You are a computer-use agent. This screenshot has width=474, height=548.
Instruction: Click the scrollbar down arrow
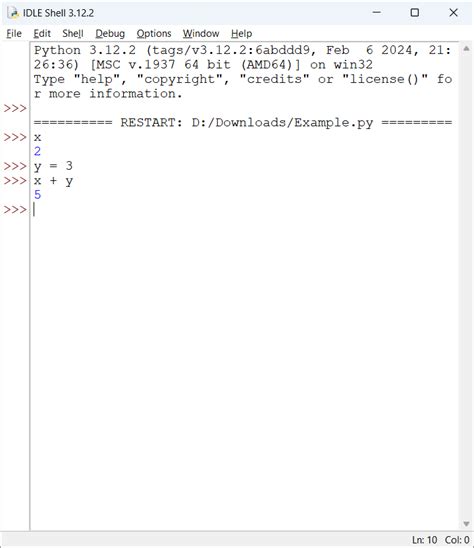[x=466, y=524]
